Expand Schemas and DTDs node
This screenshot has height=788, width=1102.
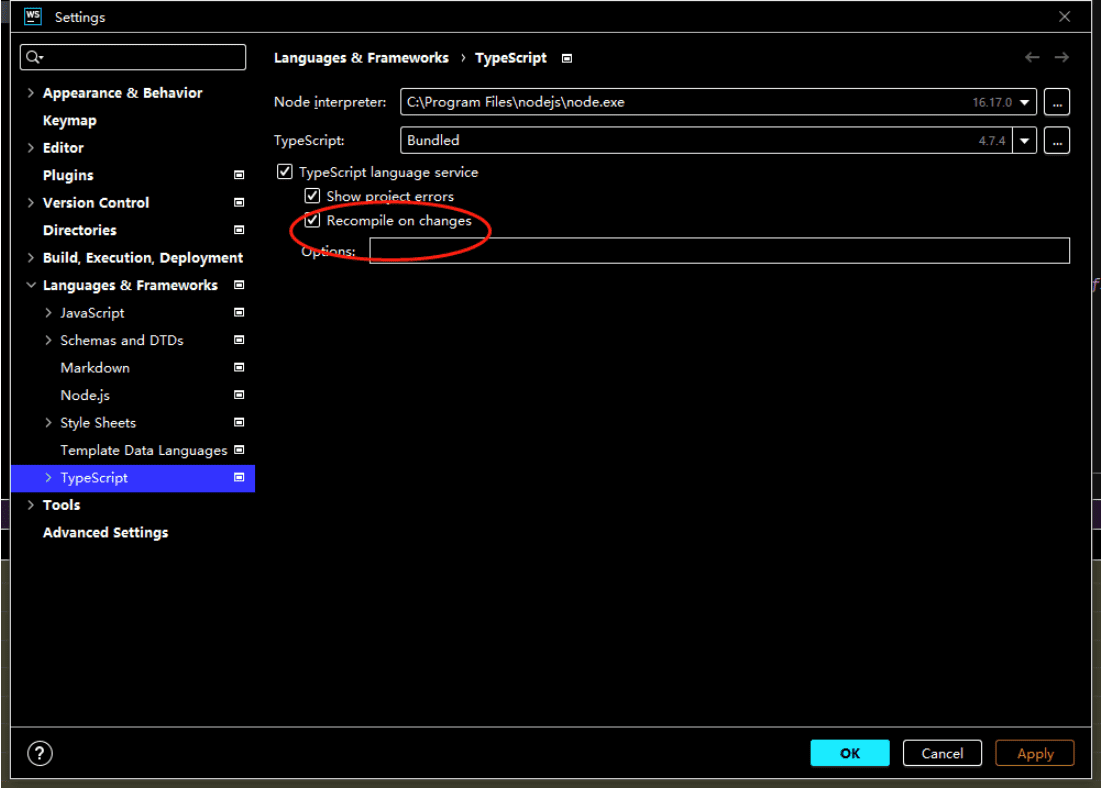[48, 340]
